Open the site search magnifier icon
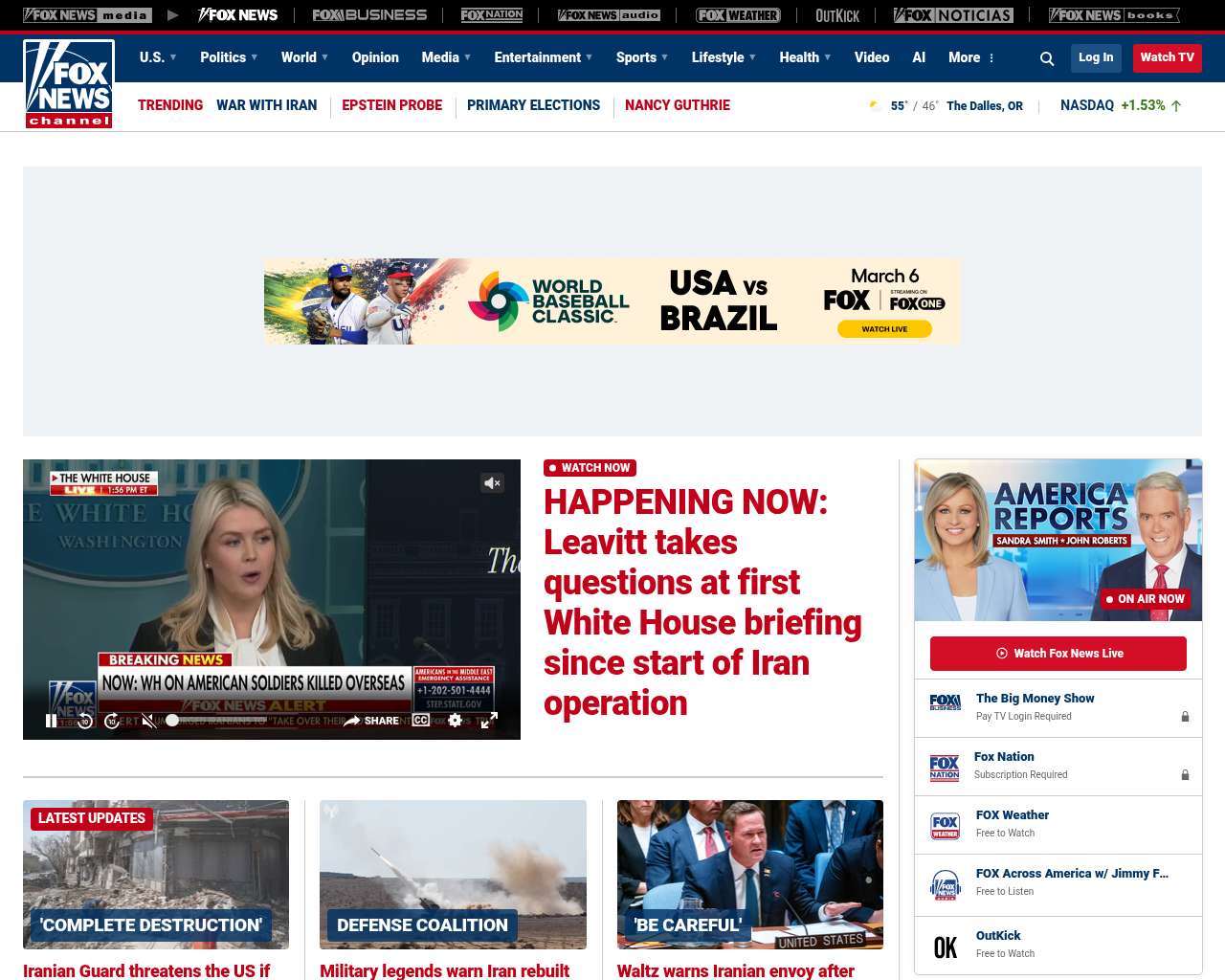This screenshot has height=980, width=1225. (1047, 58)
